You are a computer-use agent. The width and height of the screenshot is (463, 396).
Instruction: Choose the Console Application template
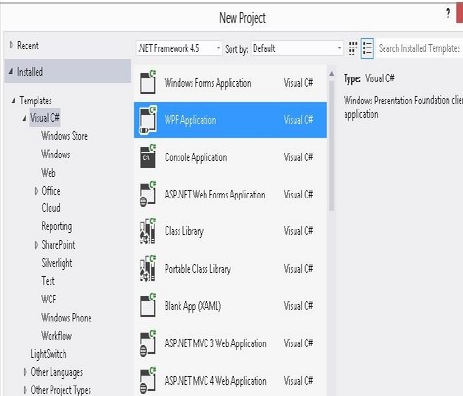pyautogui.click(x=196, y=157)
